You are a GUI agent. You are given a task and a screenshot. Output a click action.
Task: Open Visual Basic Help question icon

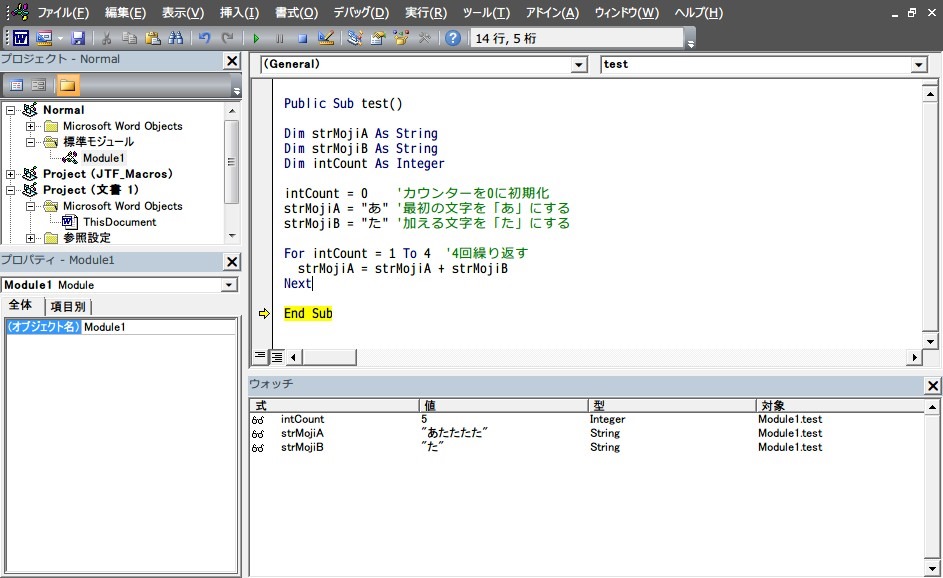453,38
